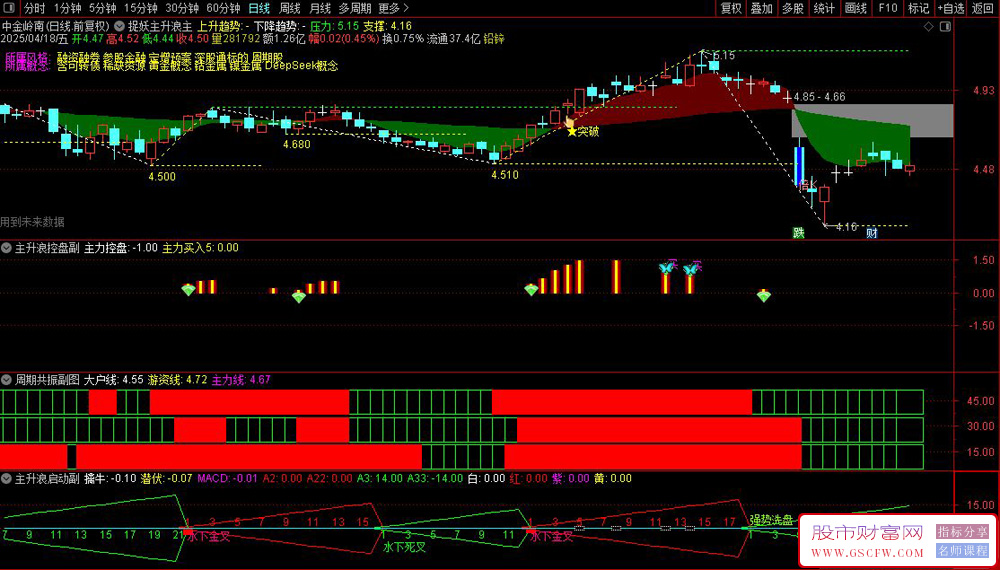Screen dimensions: 1000x570
Task: Open the main chart indicator dropdown beside 中金岭南
Action: click(119, 27)
